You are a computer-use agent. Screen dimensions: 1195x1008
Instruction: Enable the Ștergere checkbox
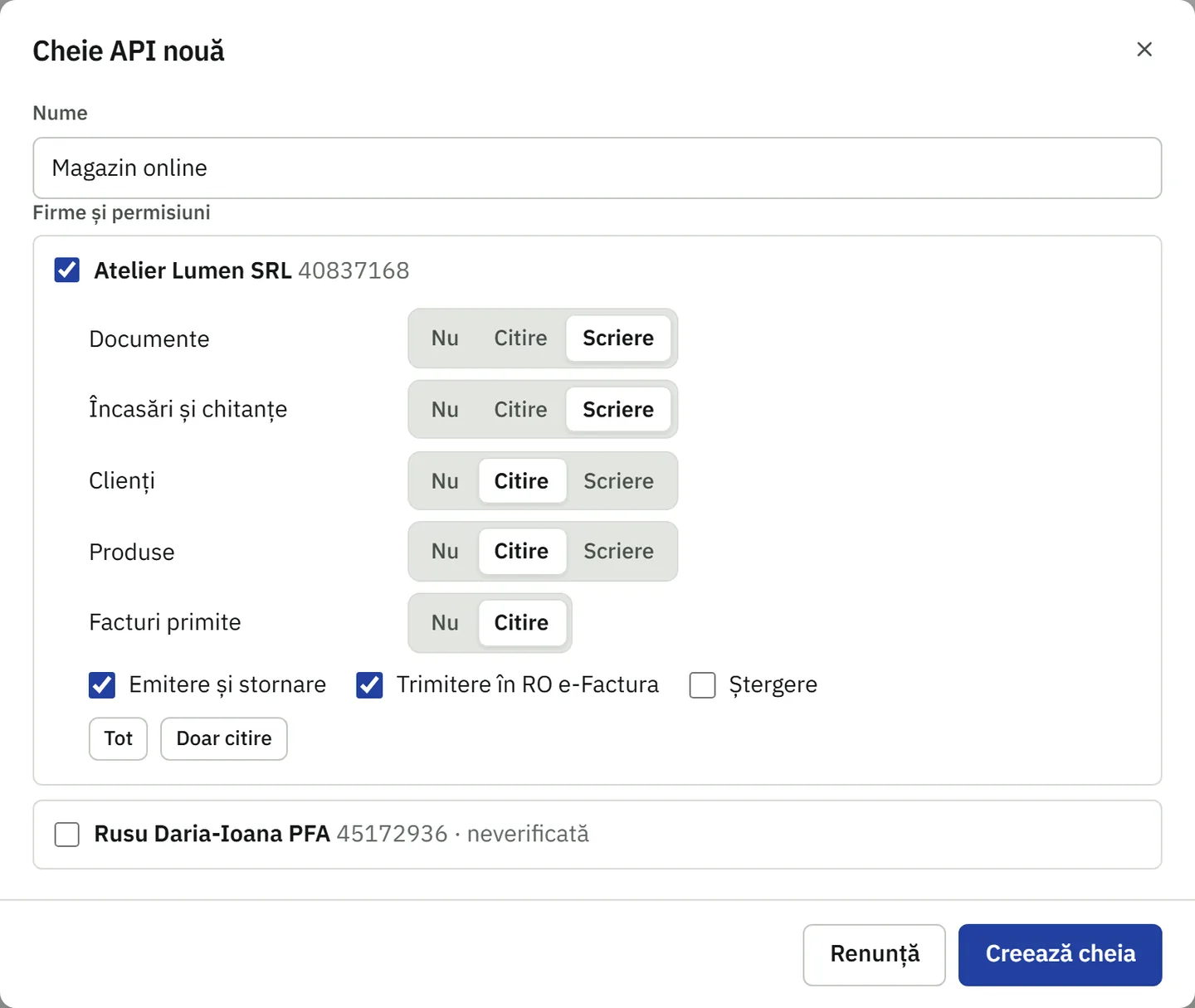point(703,685)
